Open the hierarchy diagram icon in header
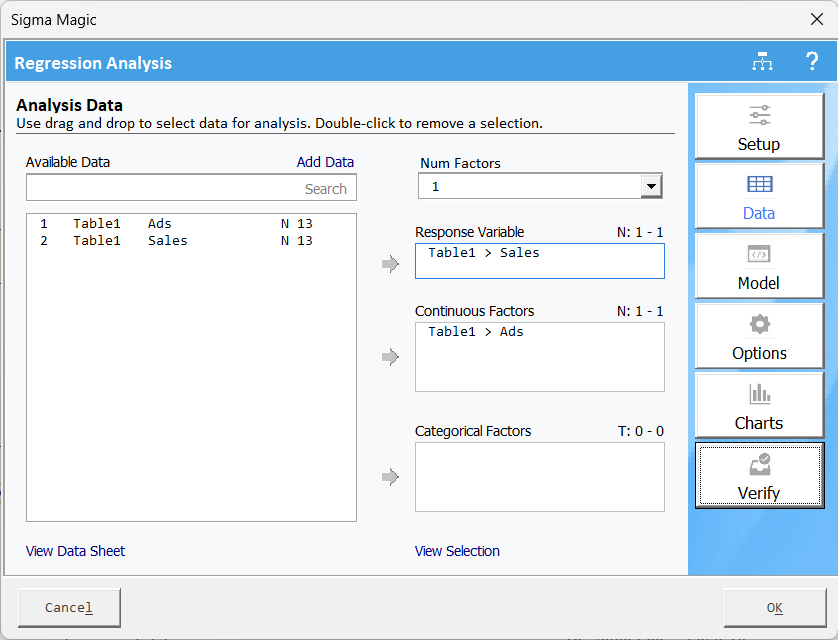 [x=762, y=62]
